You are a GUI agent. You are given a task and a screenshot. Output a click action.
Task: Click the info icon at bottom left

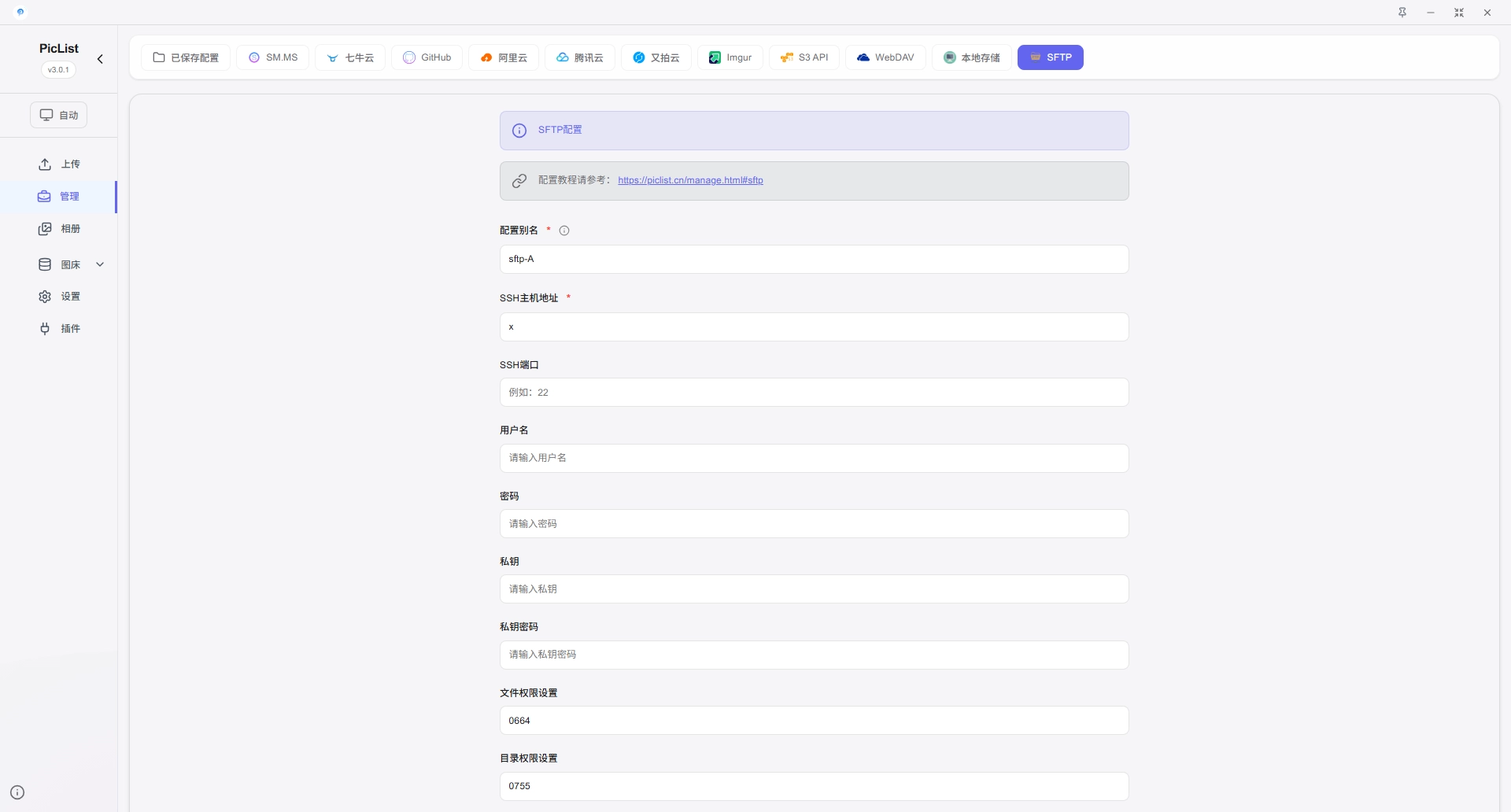[17, 792]
